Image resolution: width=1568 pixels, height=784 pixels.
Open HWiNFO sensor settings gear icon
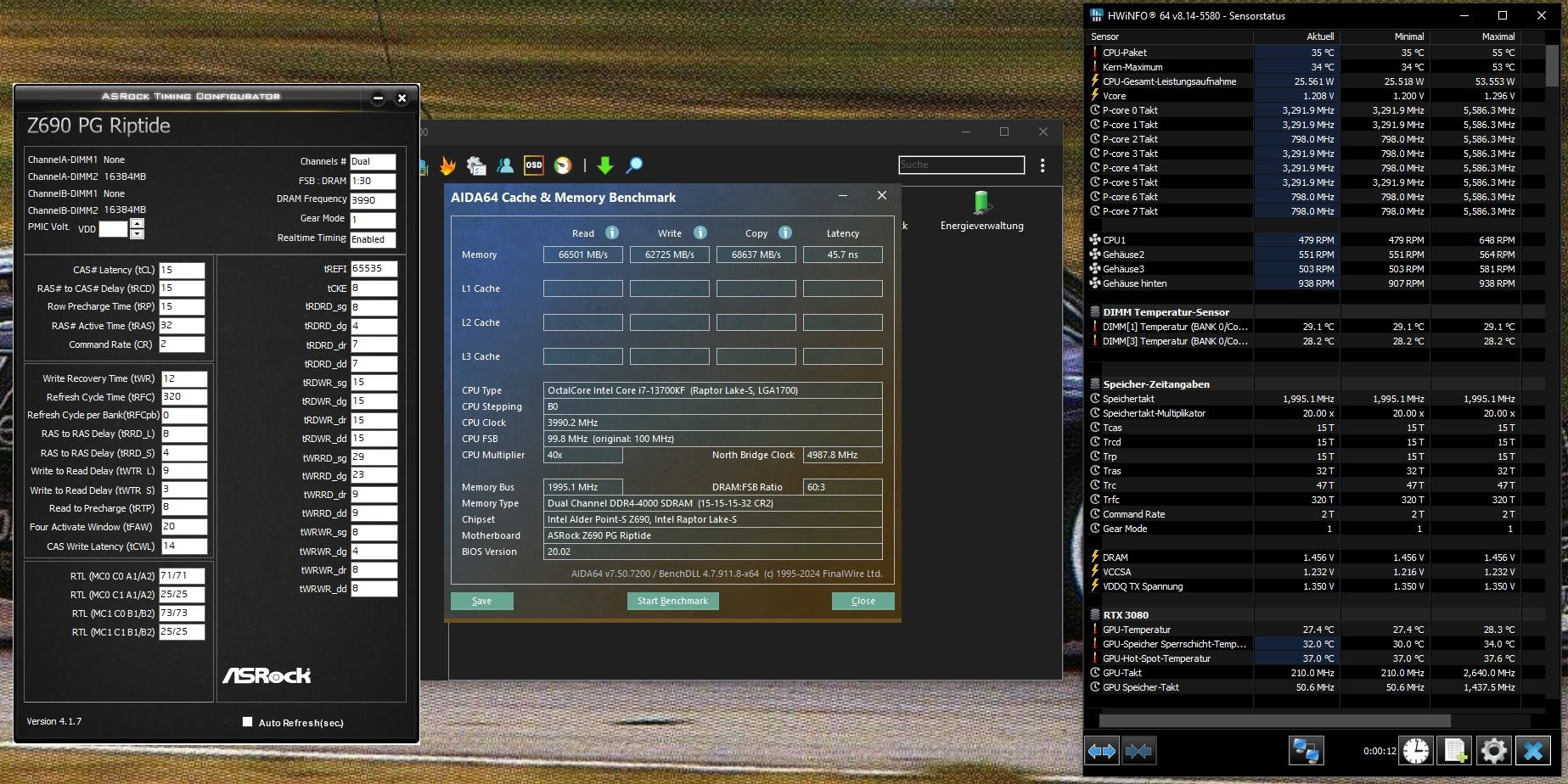click(x=1493, y=751)
